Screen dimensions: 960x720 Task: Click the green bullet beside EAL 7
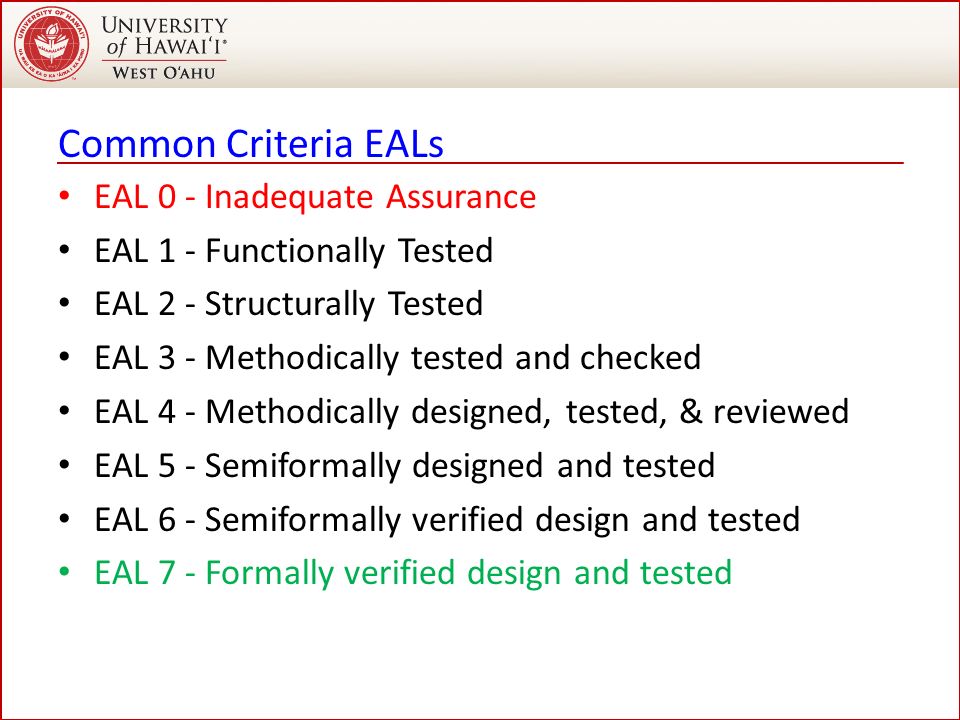65,572
